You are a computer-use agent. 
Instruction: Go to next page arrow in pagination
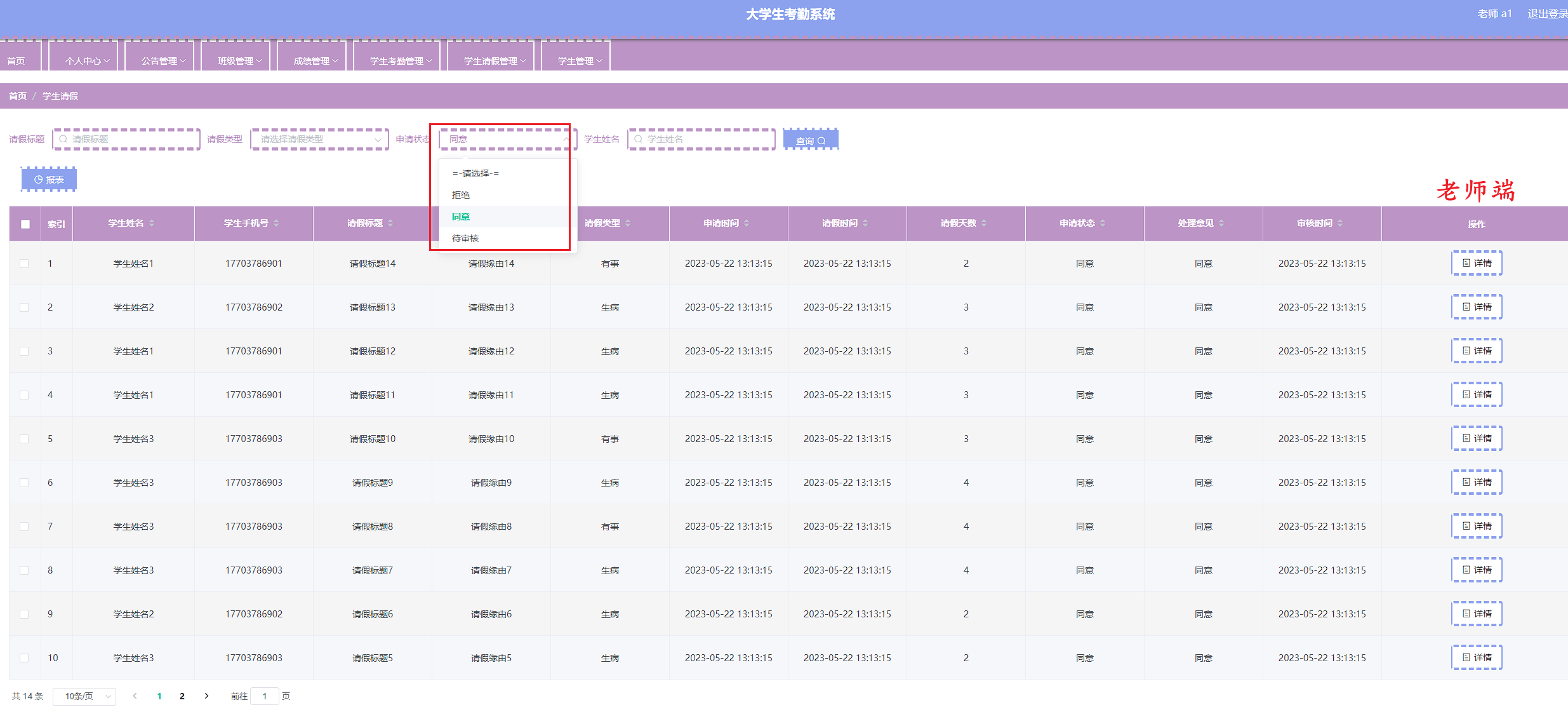point(206,696)
